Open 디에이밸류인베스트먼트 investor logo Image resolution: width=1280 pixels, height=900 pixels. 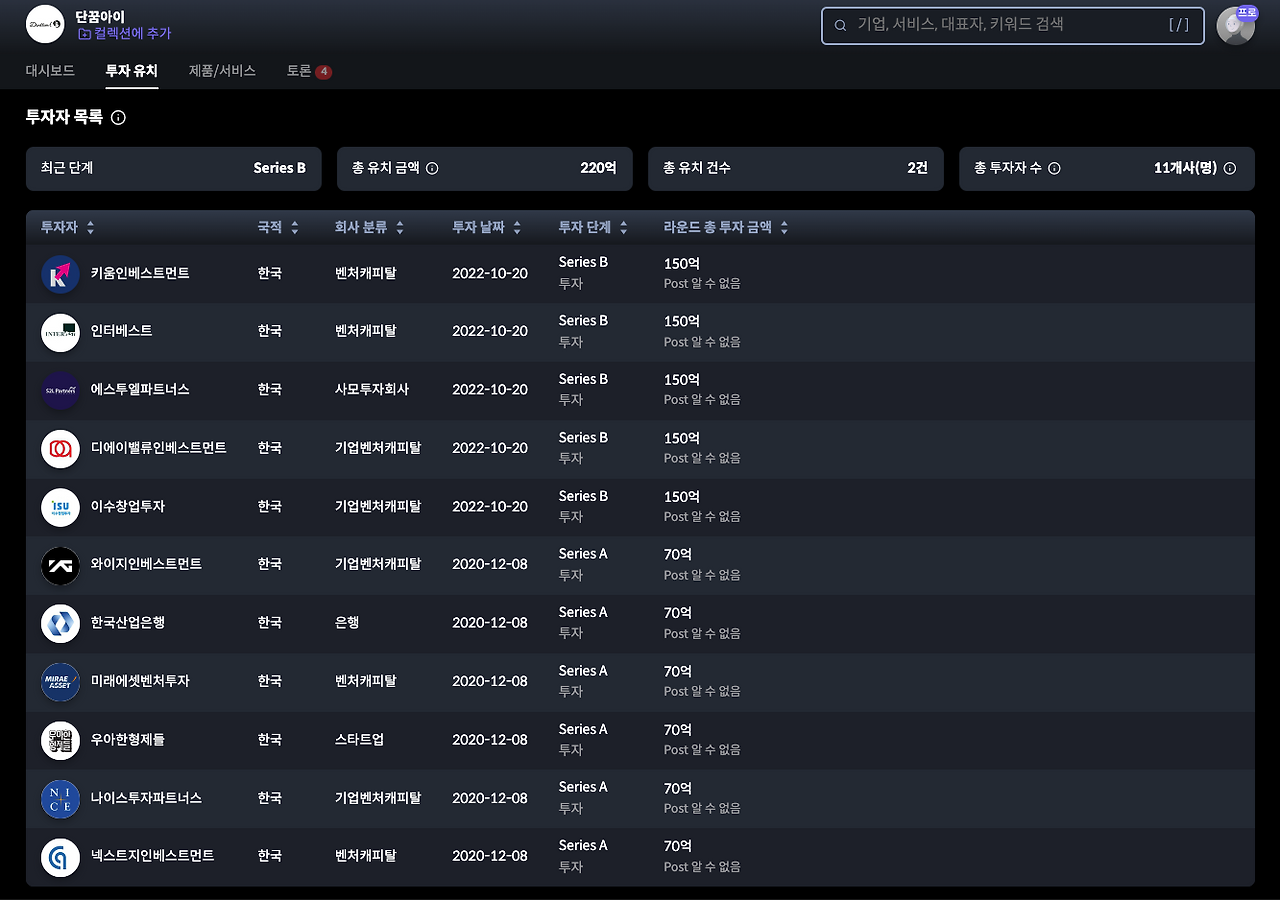pos(60,449)
